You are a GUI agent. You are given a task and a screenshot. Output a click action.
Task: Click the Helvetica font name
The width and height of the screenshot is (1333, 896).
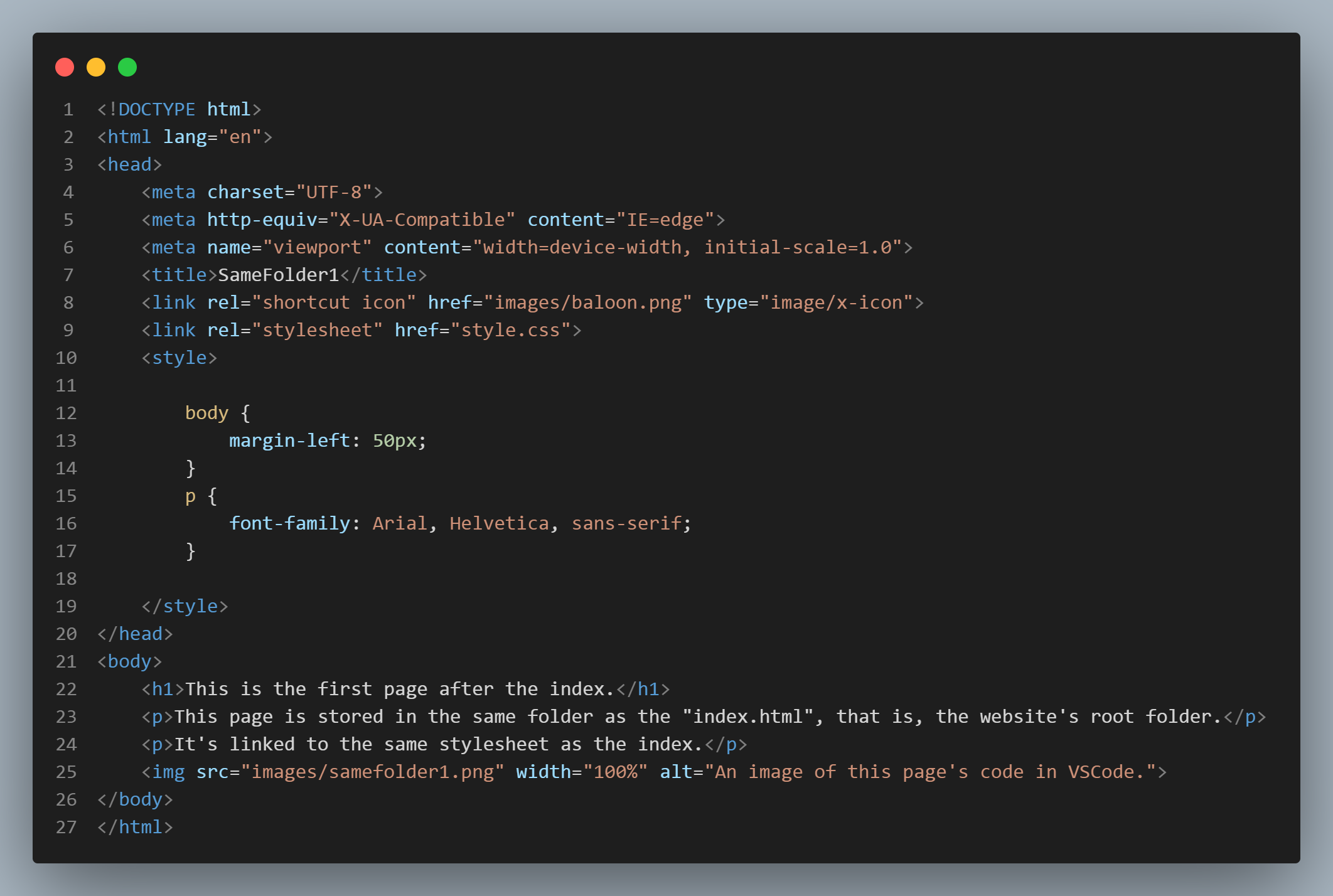tap(499, 523)
